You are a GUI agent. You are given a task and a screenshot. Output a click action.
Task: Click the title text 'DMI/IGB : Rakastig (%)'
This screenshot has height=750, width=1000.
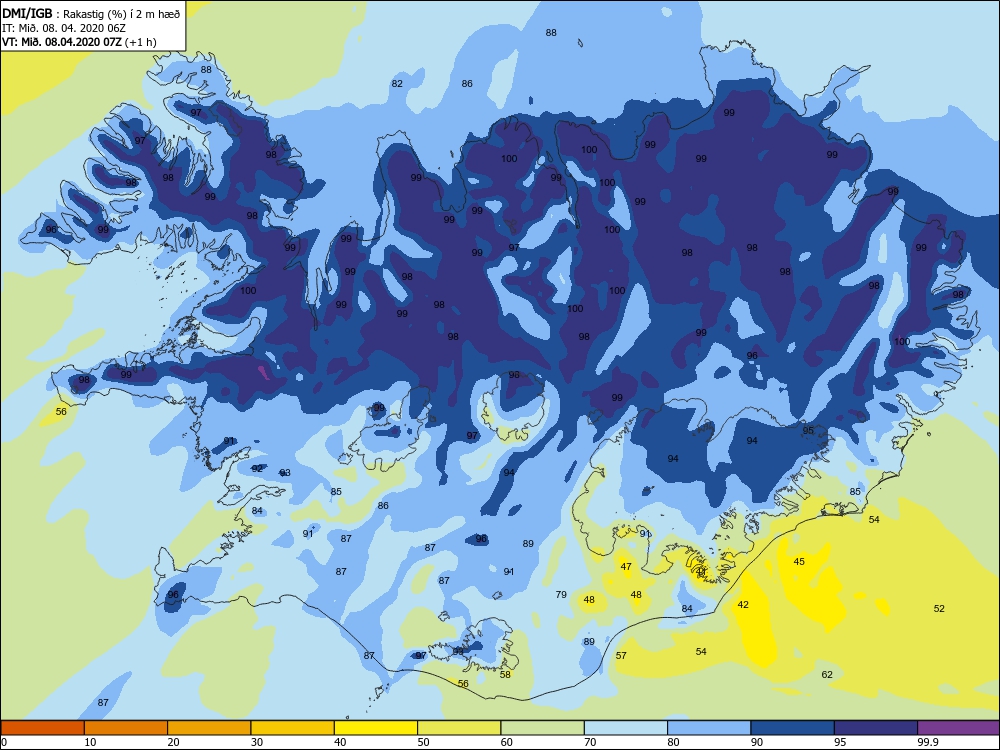[64, 13]
